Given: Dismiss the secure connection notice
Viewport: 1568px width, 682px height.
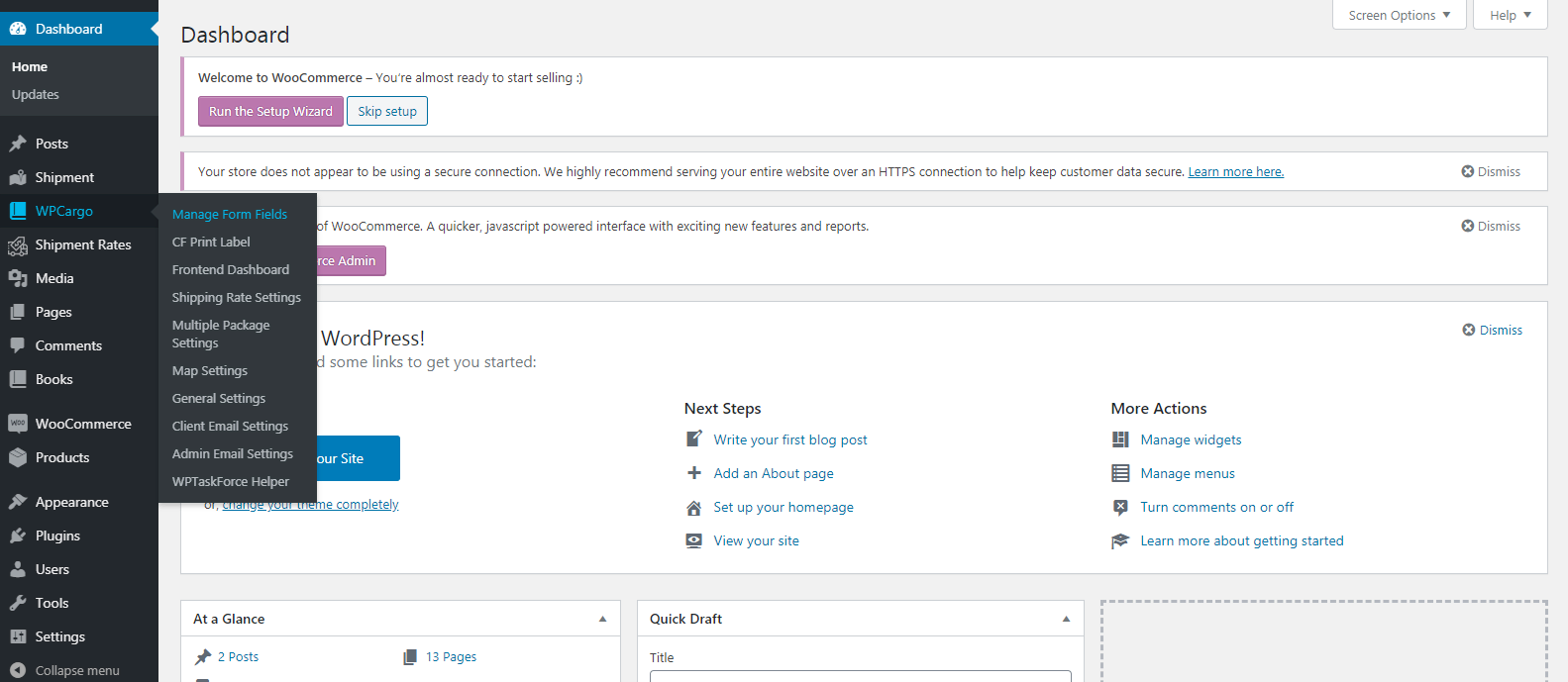Looking at the screenshot, I should tap(1491, 171).
